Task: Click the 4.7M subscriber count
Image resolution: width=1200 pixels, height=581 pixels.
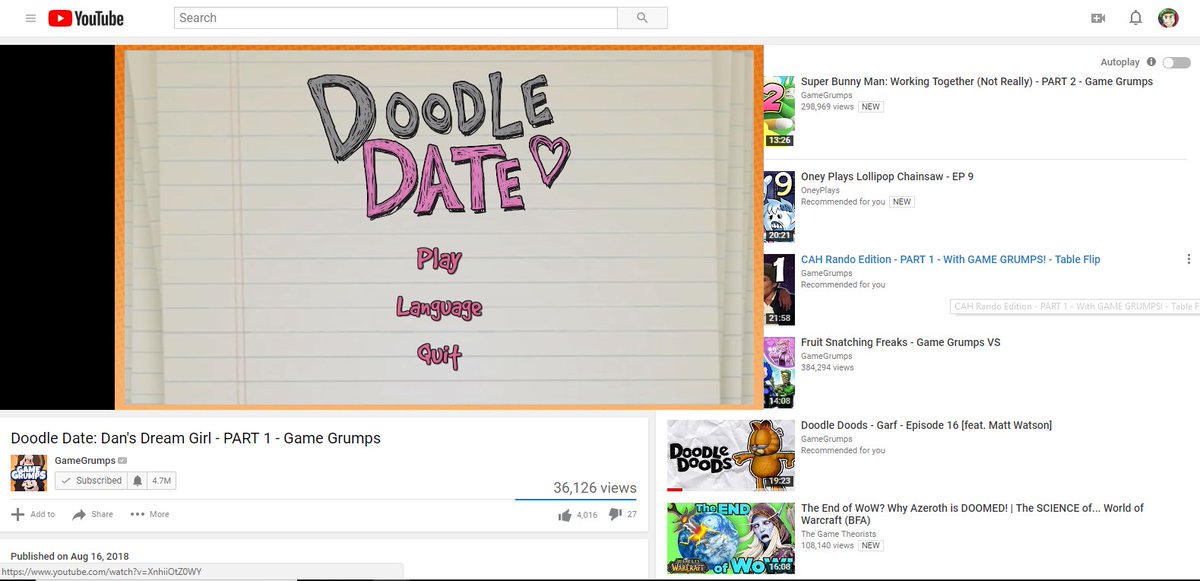Action: (x=161, y=481)
